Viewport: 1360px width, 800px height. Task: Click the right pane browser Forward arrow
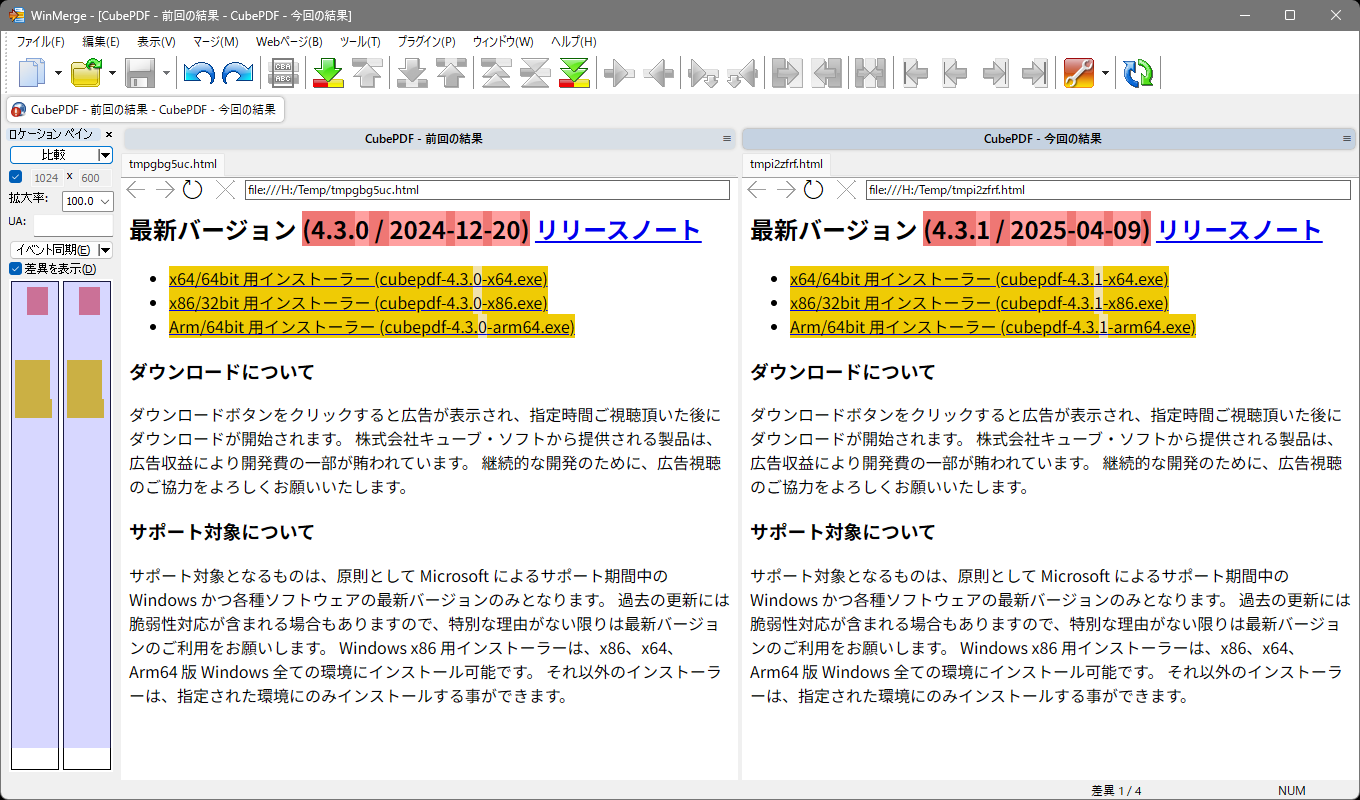tap(786, 190)
